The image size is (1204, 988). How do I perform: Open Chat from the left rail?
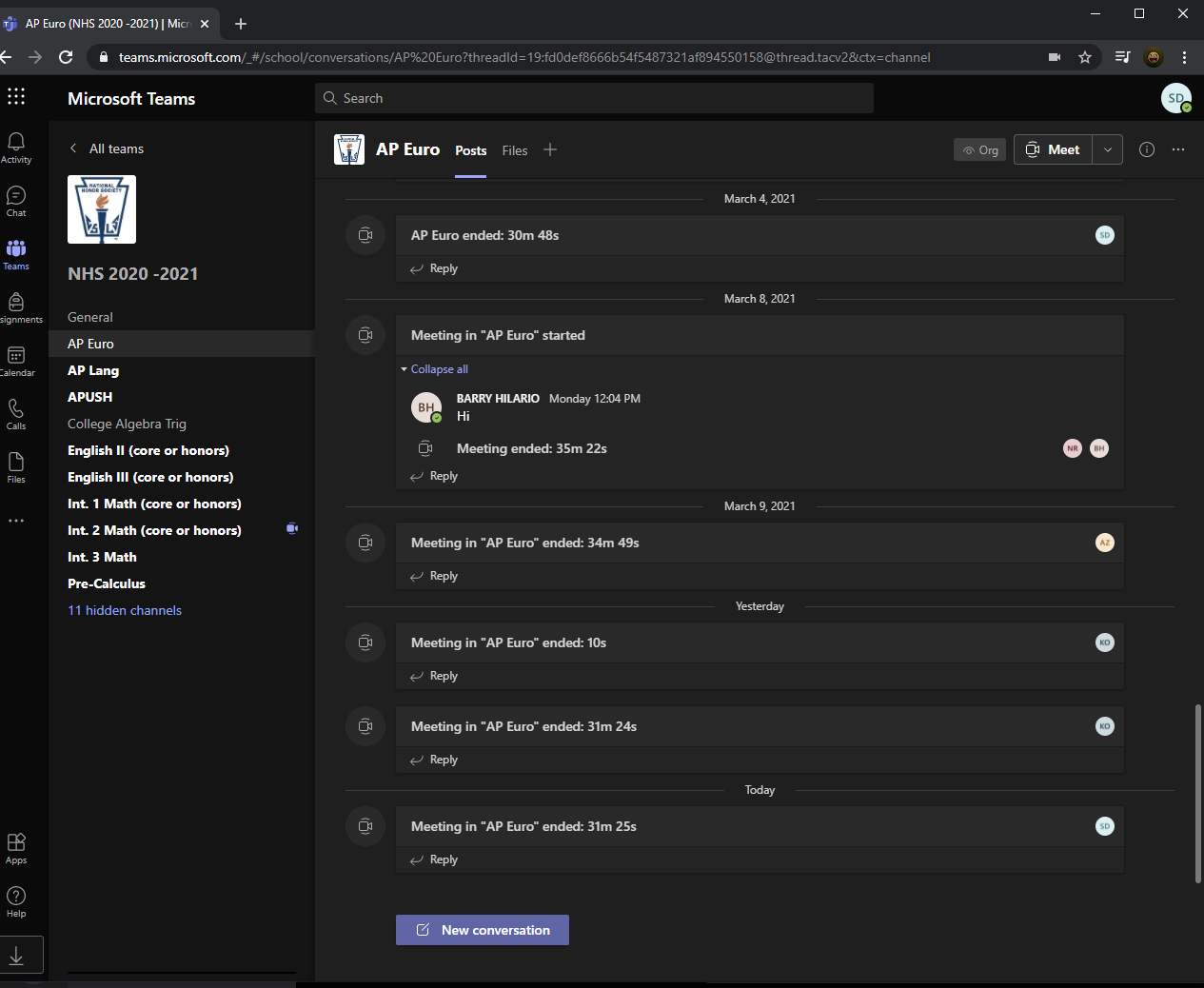pyautogui.click(x=16, y=196)
